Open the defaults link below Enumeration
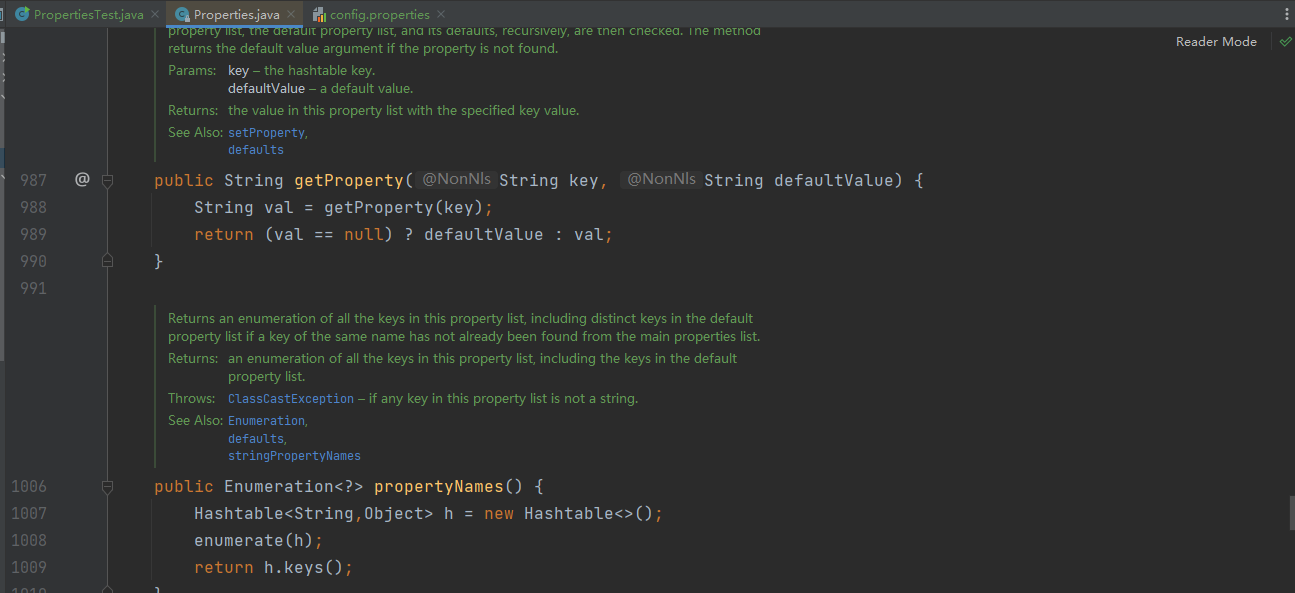The height and width of the screenshot is (593, 1295). [256, 439]
